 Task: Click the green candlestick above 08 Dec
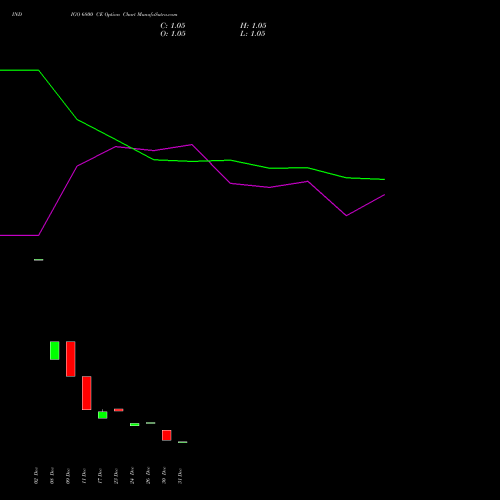click(55, 350)
